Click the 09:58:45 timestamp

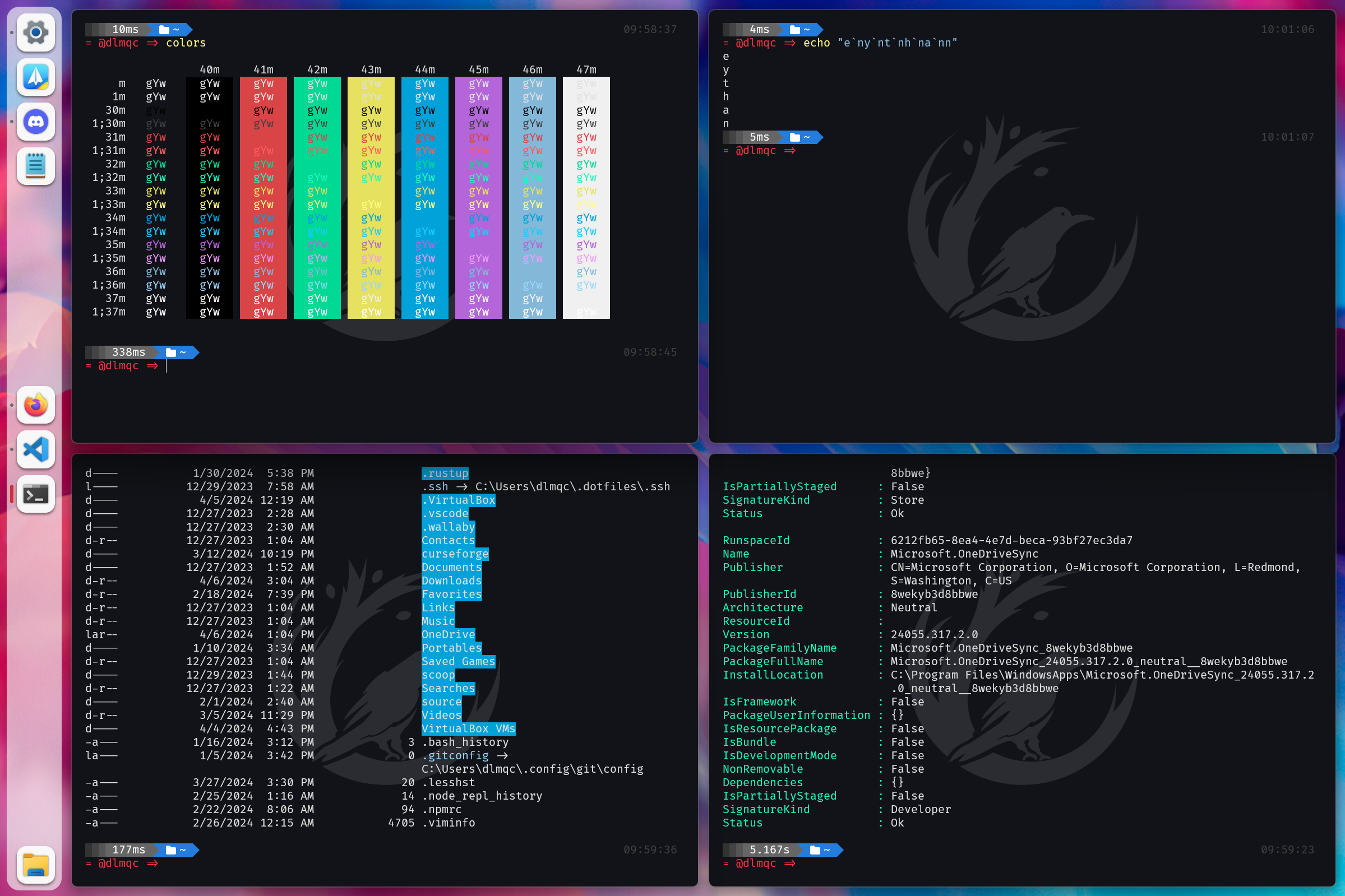click(x=650, y=352)
